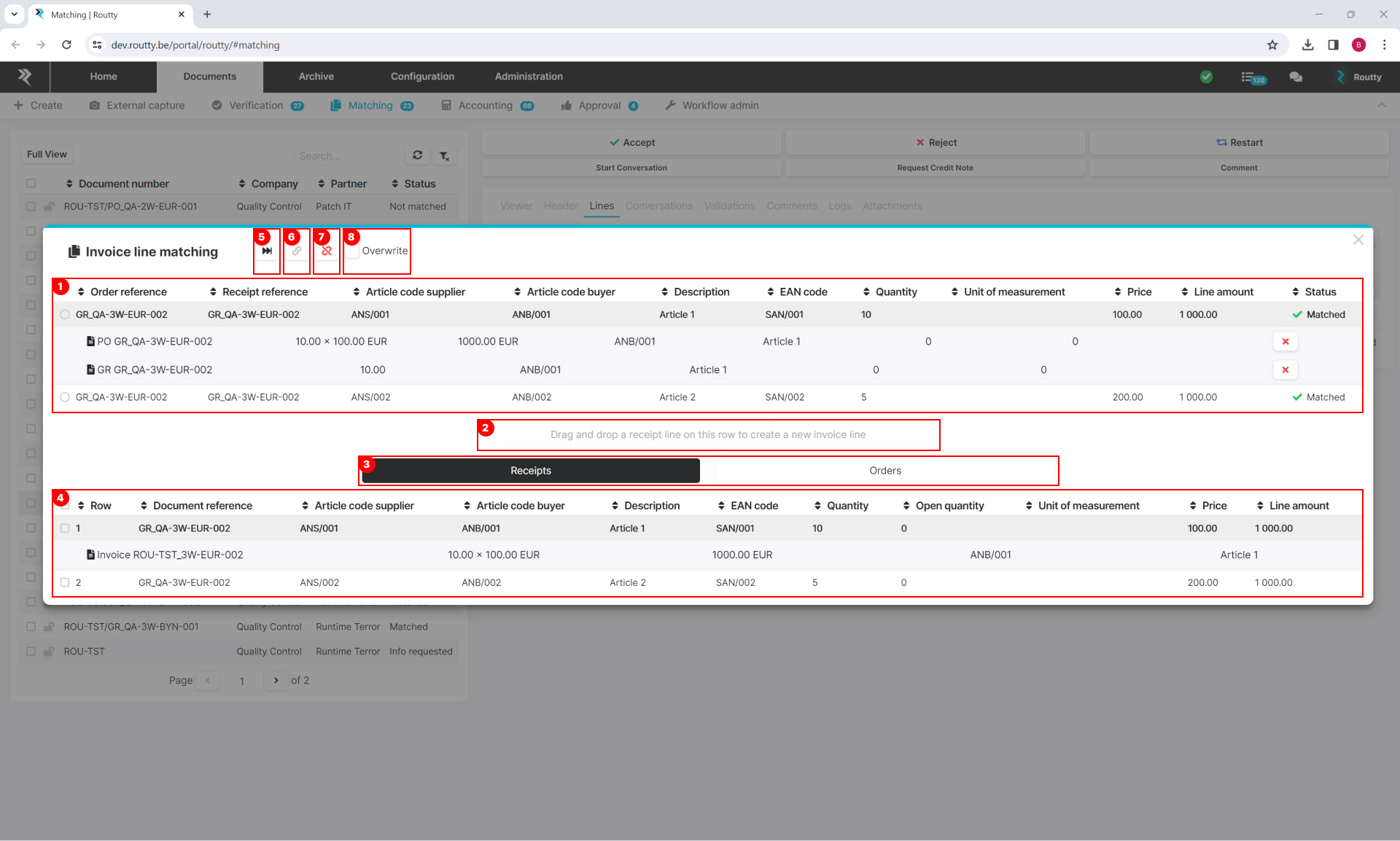Select the Receipts tab
This screenshot has width=1400, height=841.
[531, 471]
